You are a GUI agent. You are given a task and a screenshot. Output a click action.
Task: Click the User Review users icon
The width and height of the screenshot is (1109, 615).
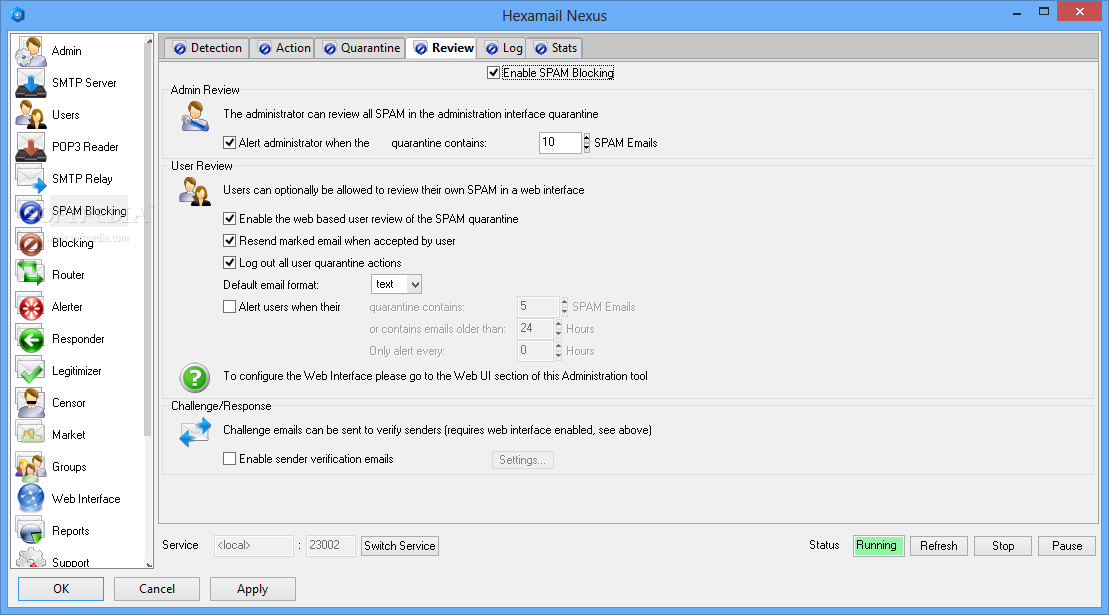194,192
